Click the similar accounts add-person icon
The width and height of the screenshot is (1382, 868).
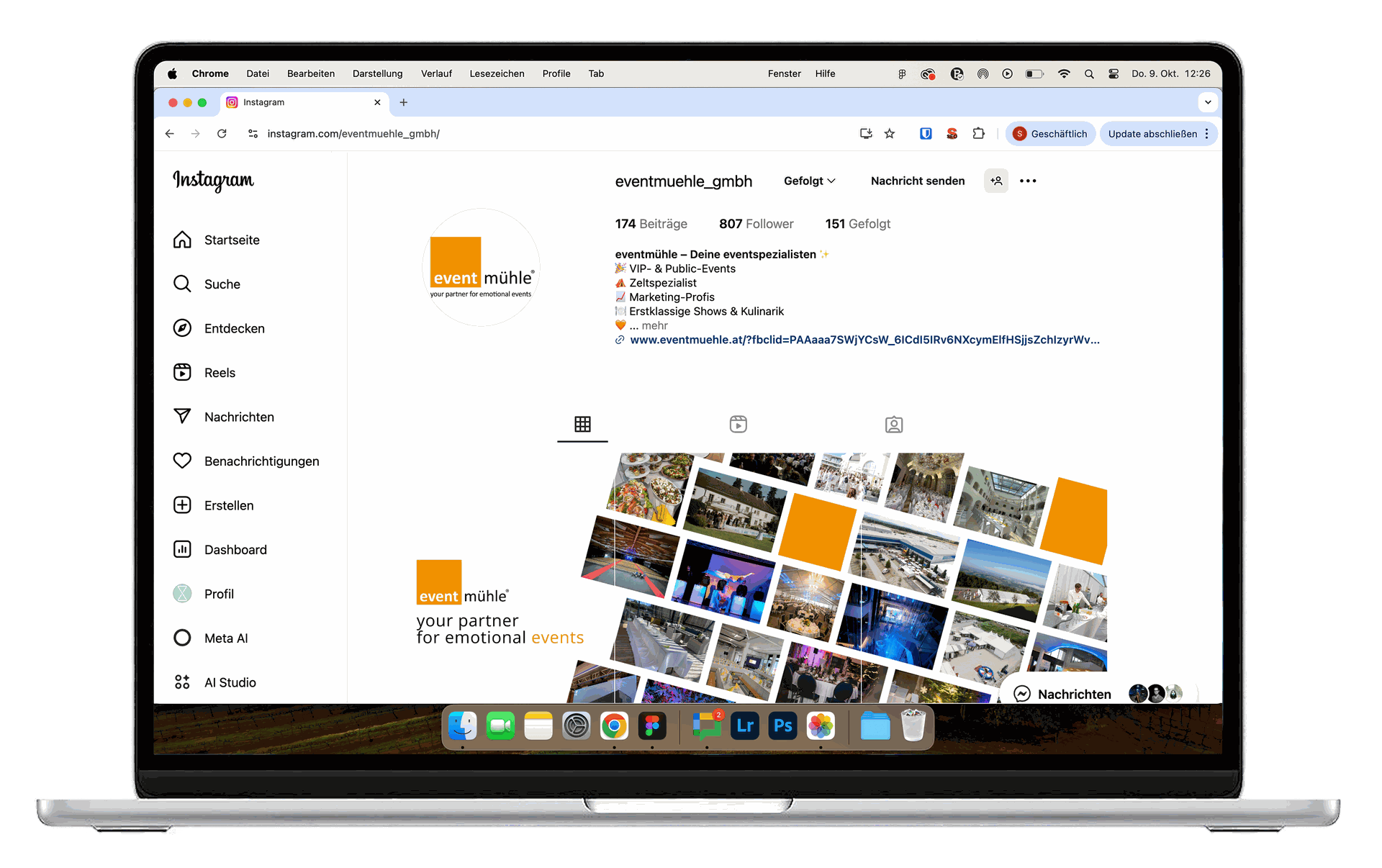(x=996, y=181)
